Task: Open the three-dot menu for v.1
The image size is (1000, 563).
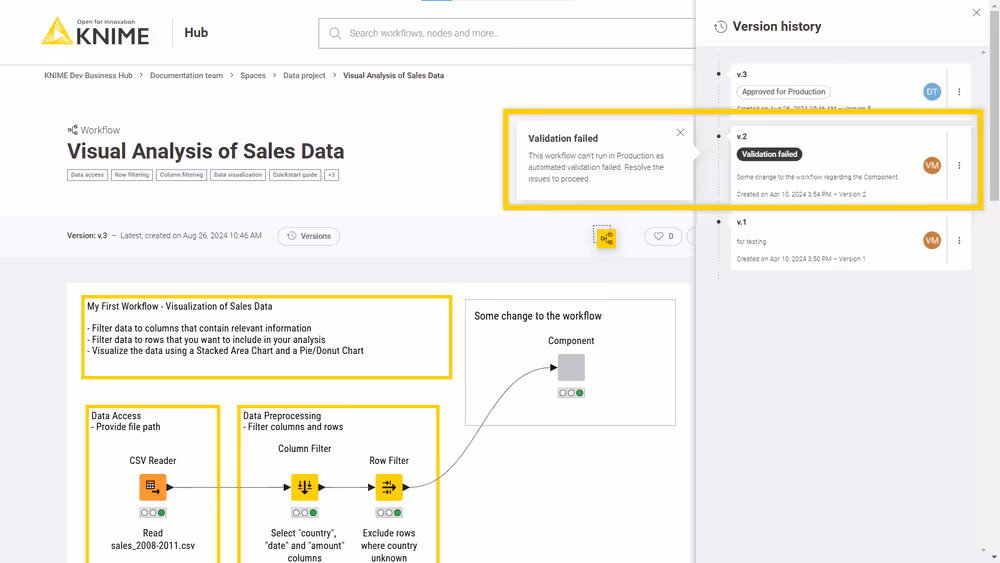Action: 959,240
